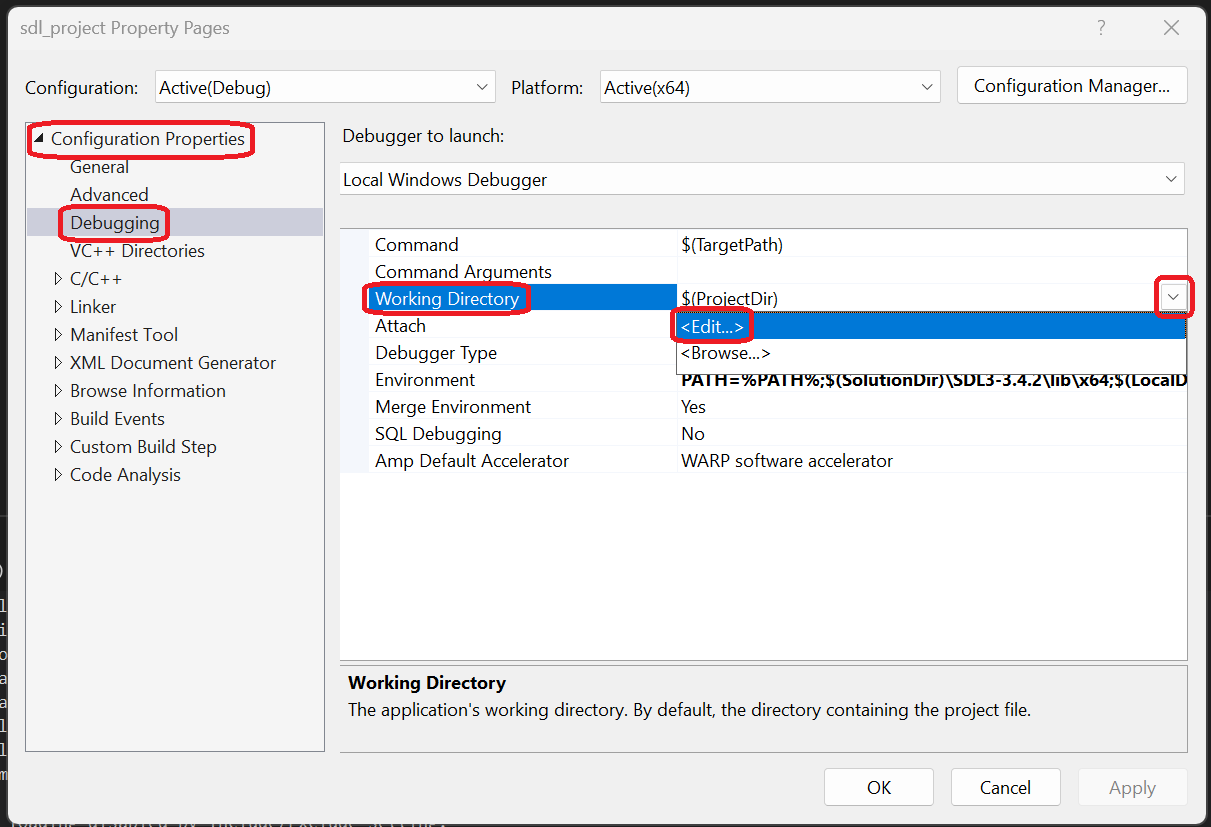1211x827 pixels.
Task: Open Configuration Manager
Action: [x=1071, y=85]
